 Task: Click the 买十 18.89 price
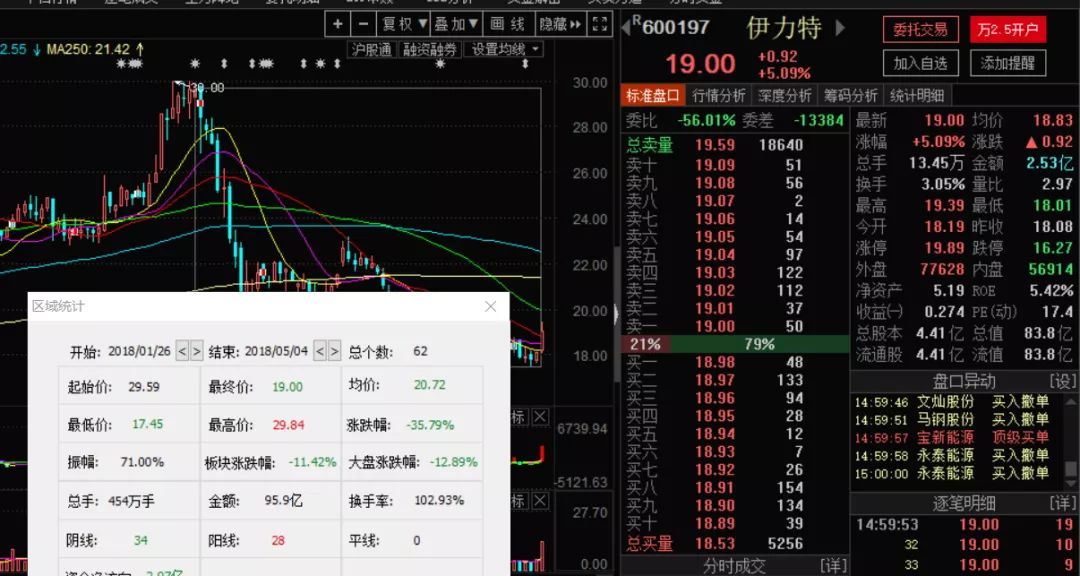pyautogui.click(x=714, y=524)
